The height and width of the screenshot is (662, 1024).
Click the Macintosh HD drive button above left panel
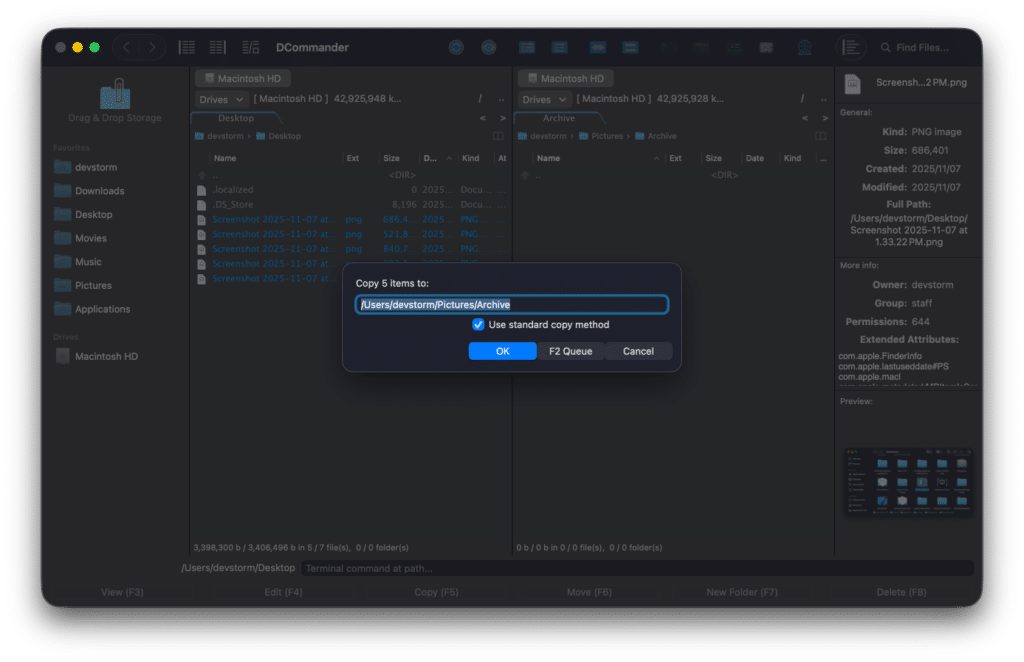click(x=241, y=78)
